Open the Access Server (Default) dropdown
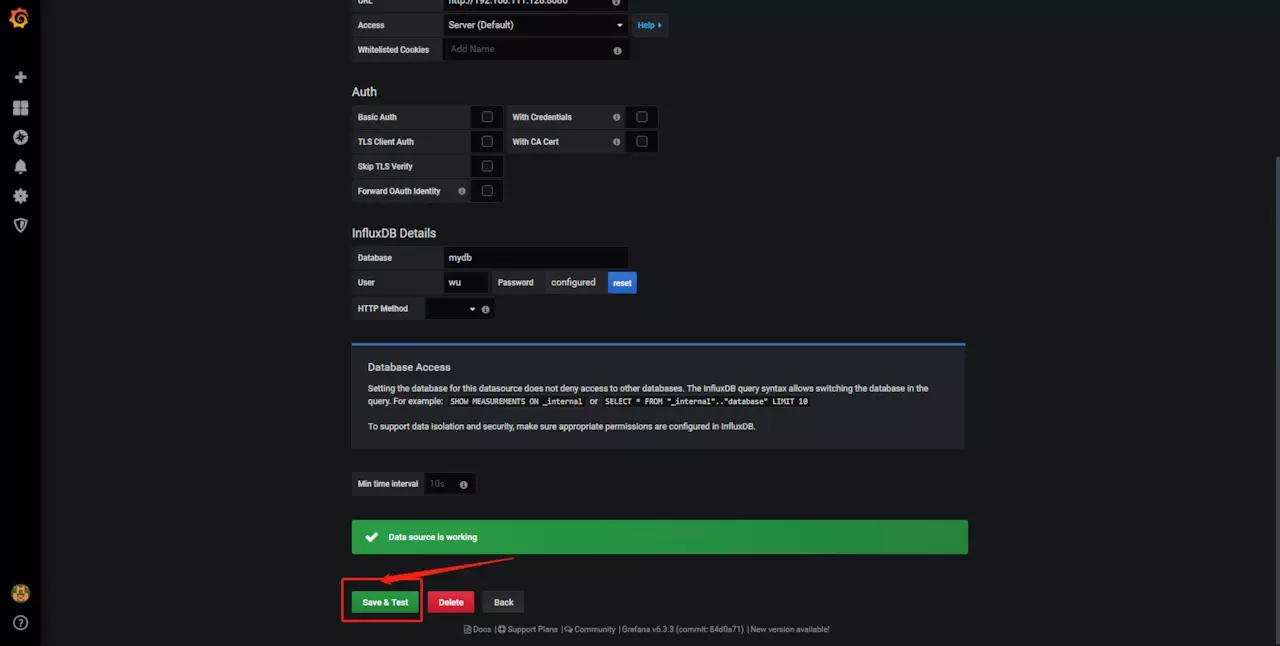This screenshot has width=1280, height=646. (x=536, y=25)
